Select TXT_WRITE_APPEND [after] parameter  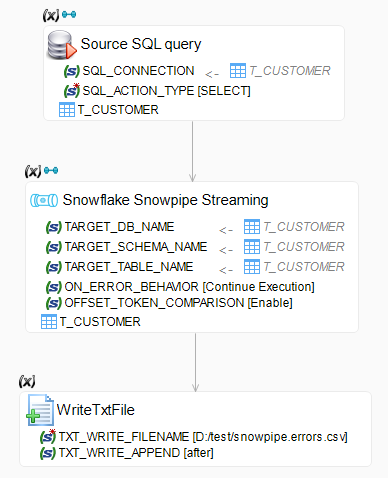(x=136, y=453)
